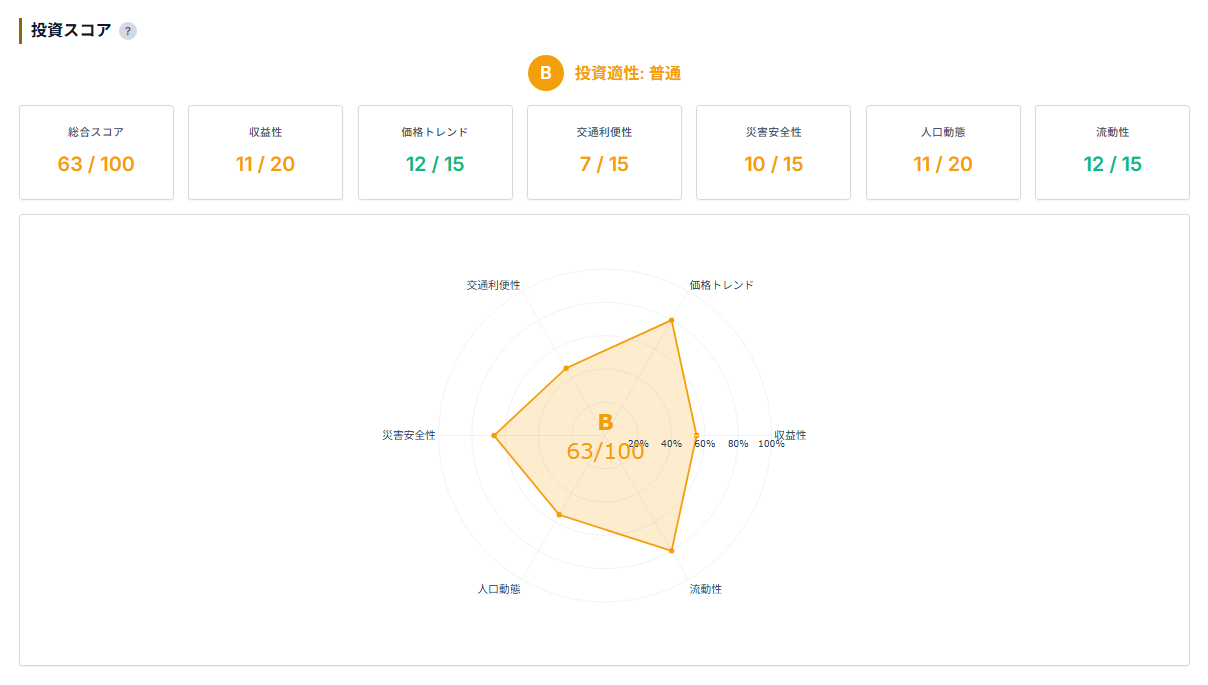Select the 収益性 11 / 20 score card
The image size is (1208, 685).
tap(265, 152)
